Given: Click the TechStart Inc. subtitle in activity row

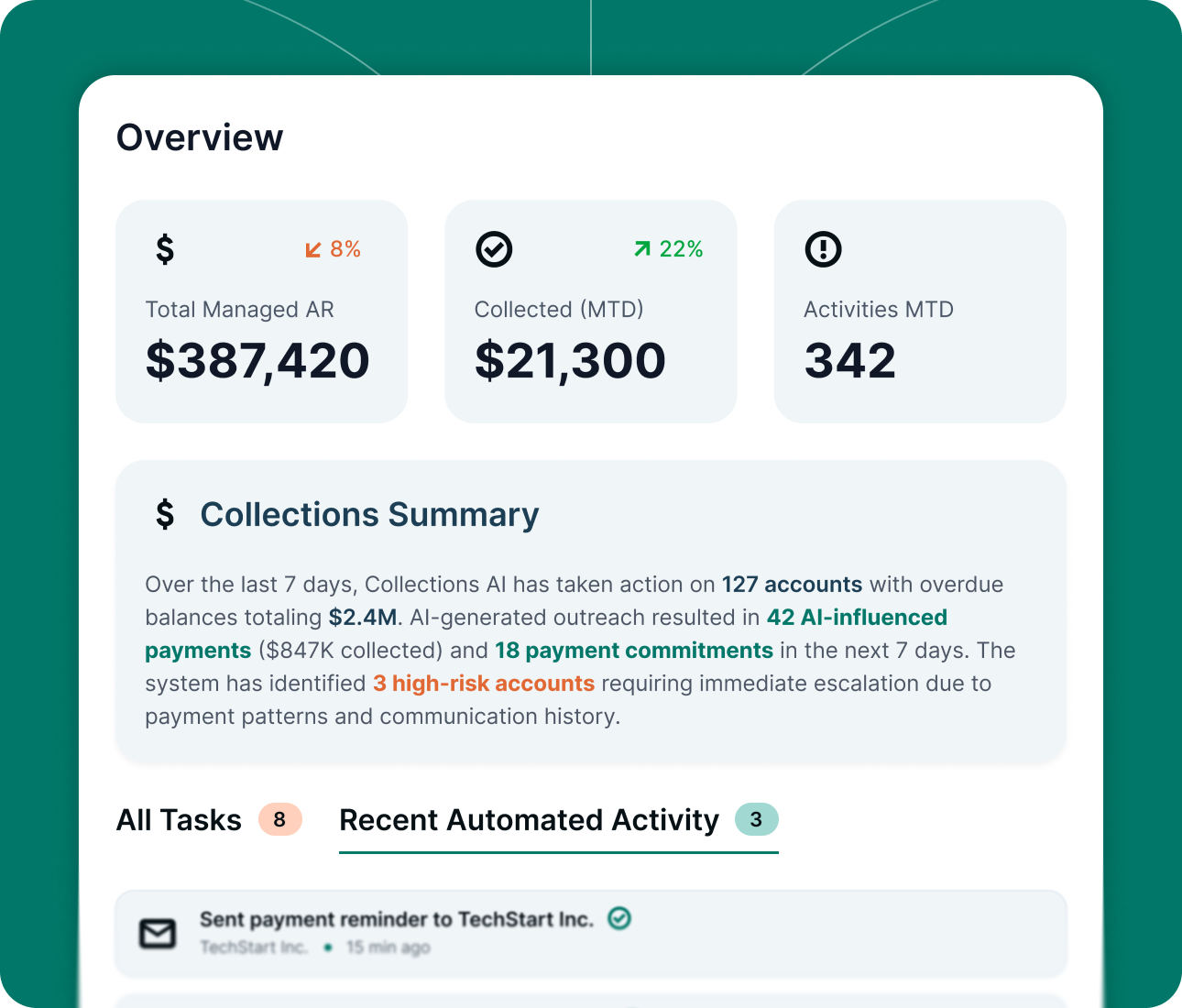Looking at the screenshot, I should 254,948.
